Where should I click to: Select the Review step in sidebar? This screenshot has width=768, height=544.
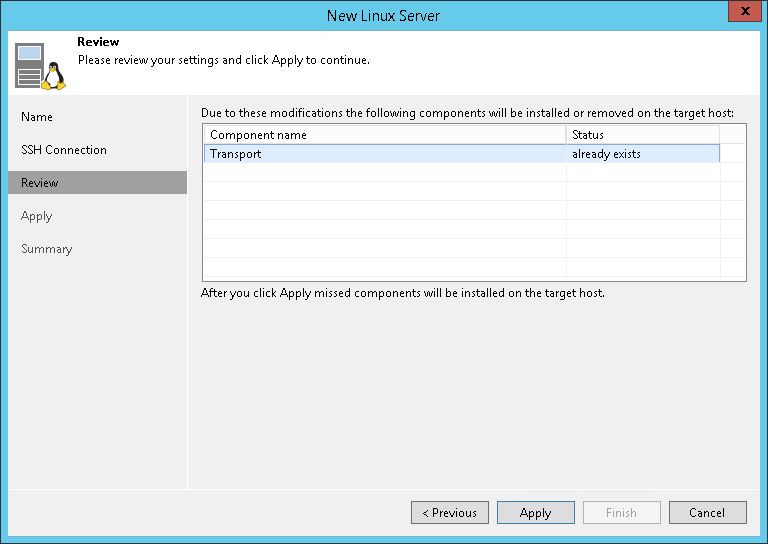[x=40, y=183]
